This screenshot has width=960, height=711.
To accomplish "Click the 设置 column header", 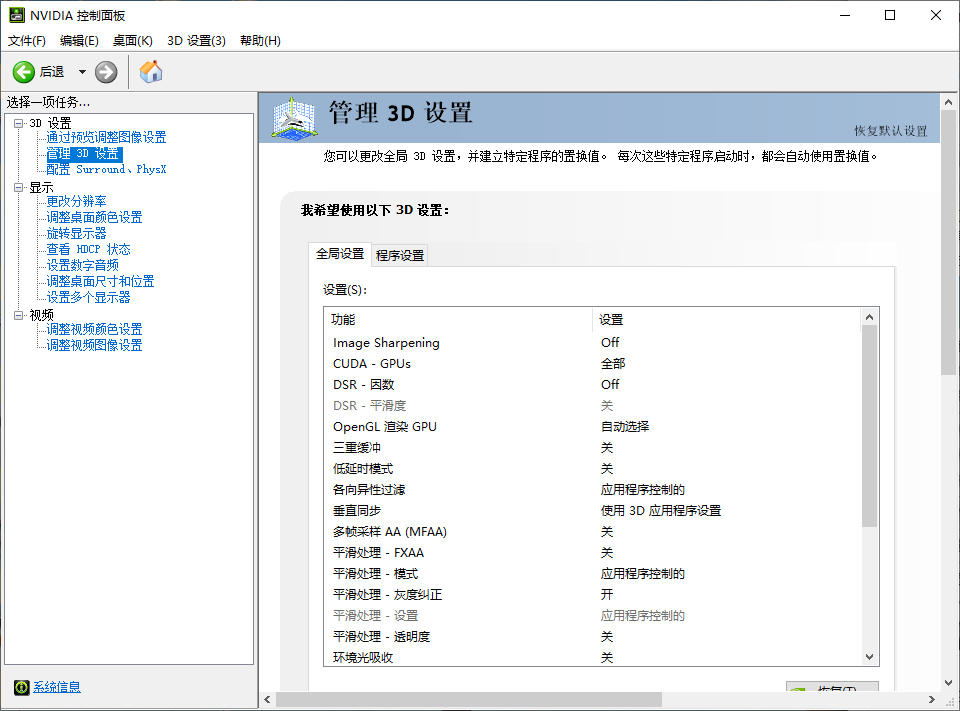I will click(x=726, y=319).
